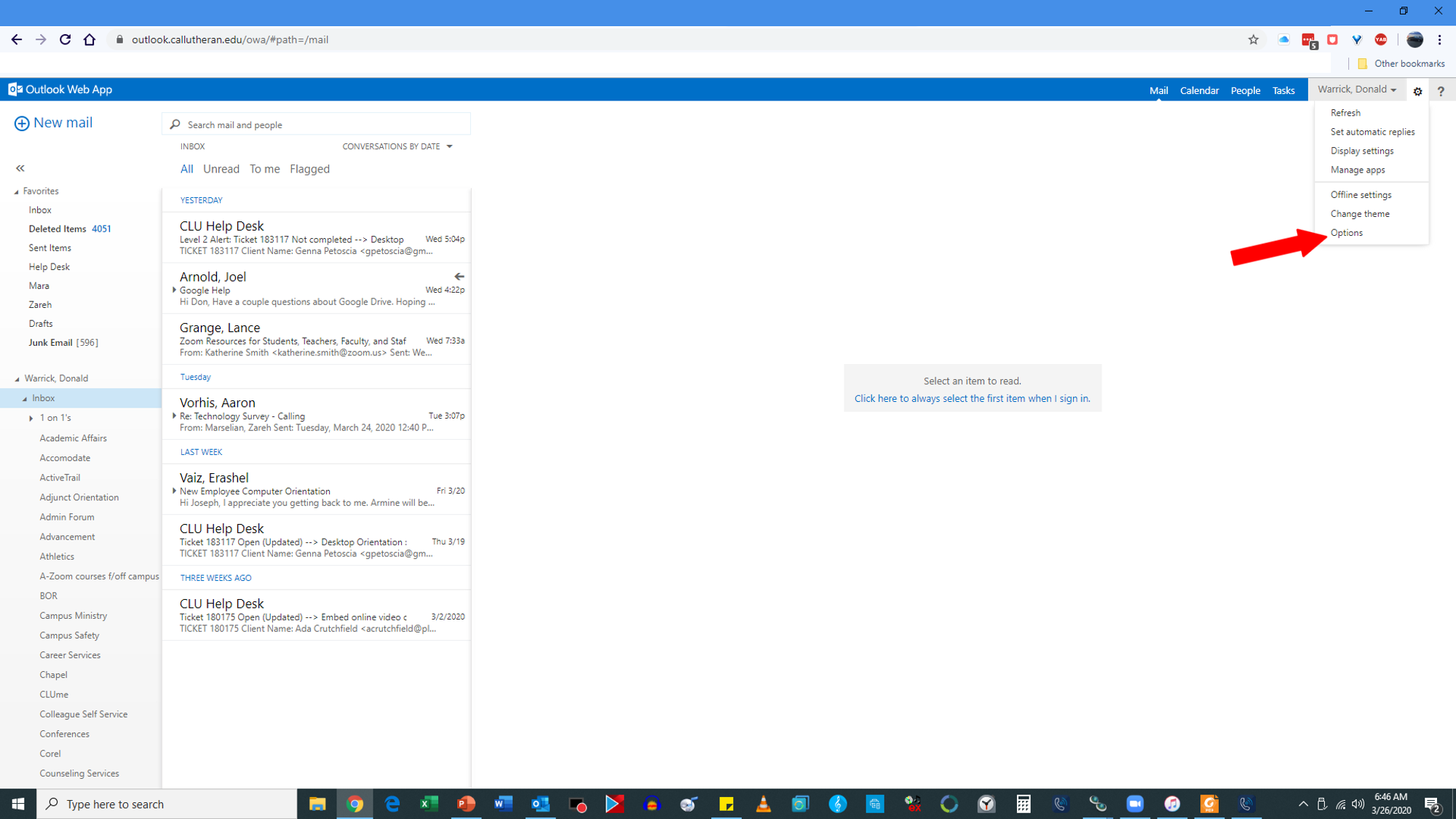Click browser reload page icon
This screenshot has height=819, width=1456.
pos(65,39)
